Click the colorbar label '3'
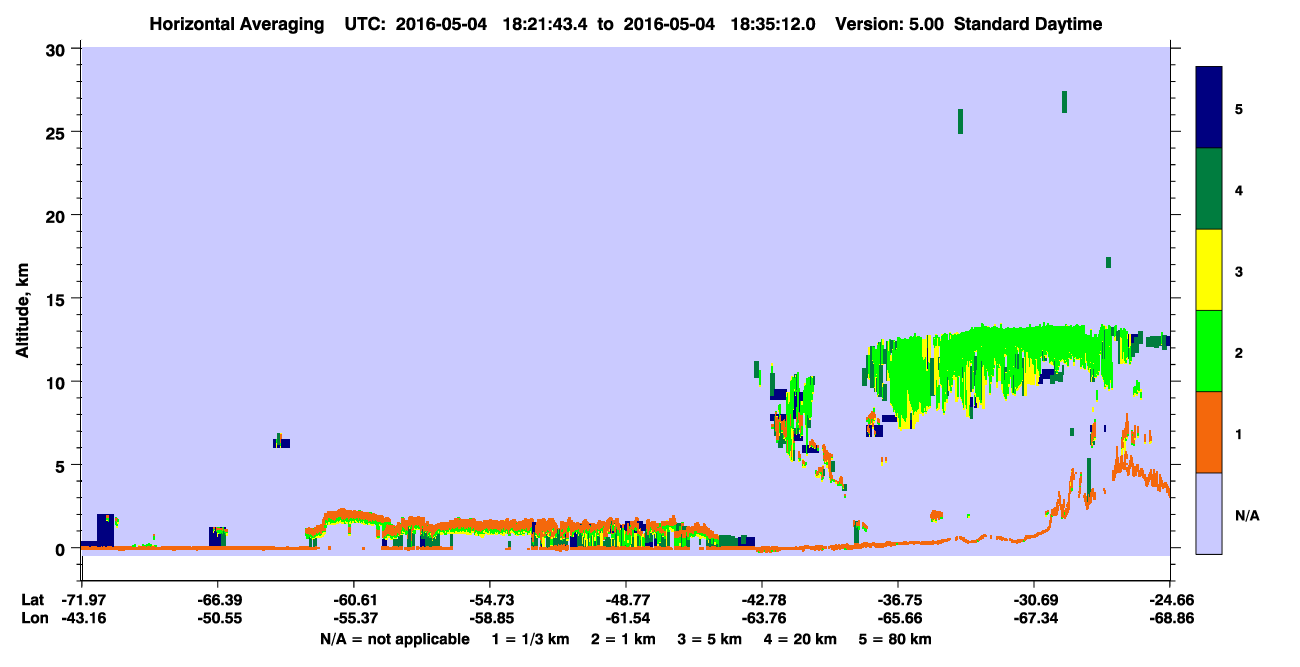Screen dimensions: 1300x667 1239,271
